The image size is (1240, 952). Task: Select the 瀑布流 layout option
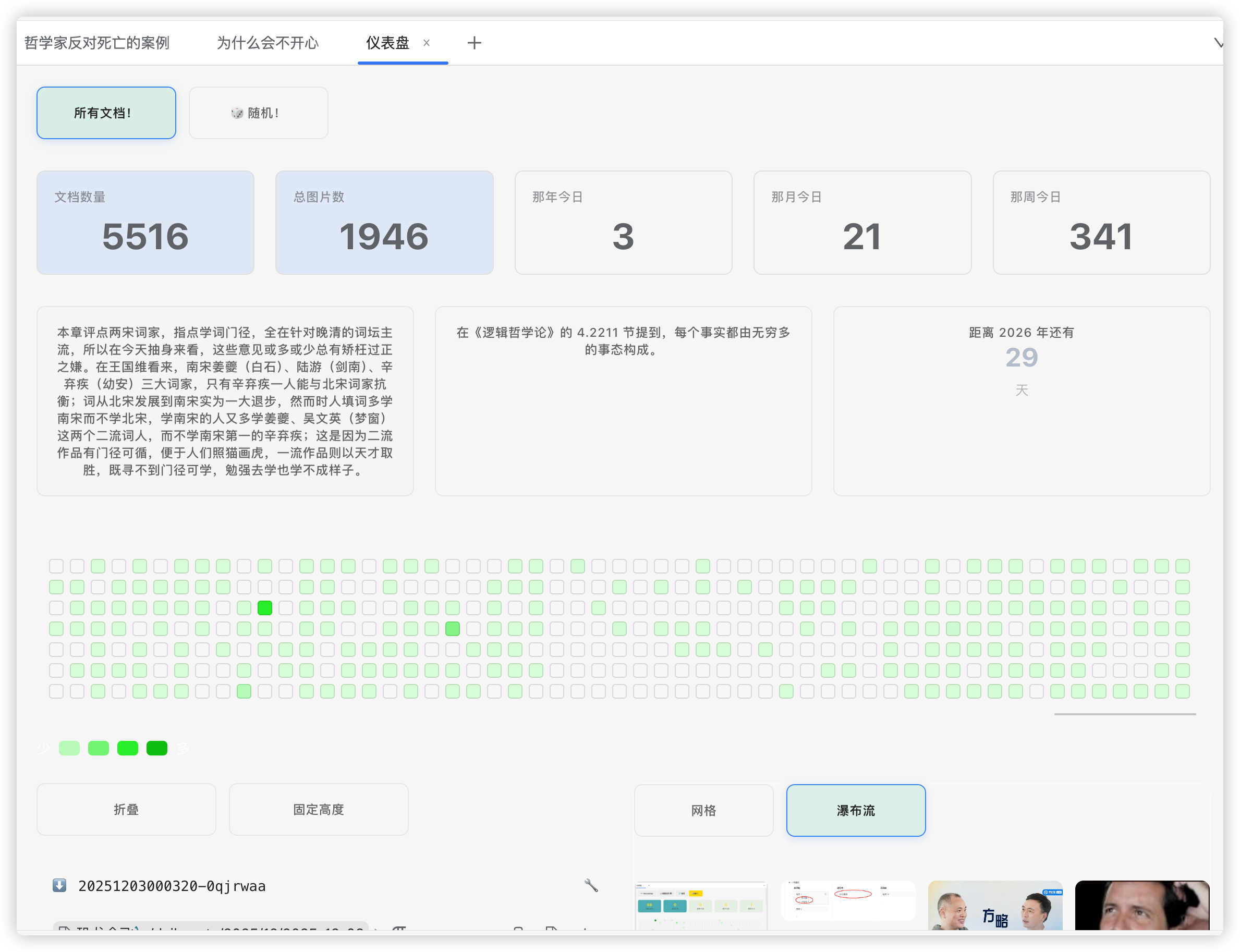tap(855, 810)
